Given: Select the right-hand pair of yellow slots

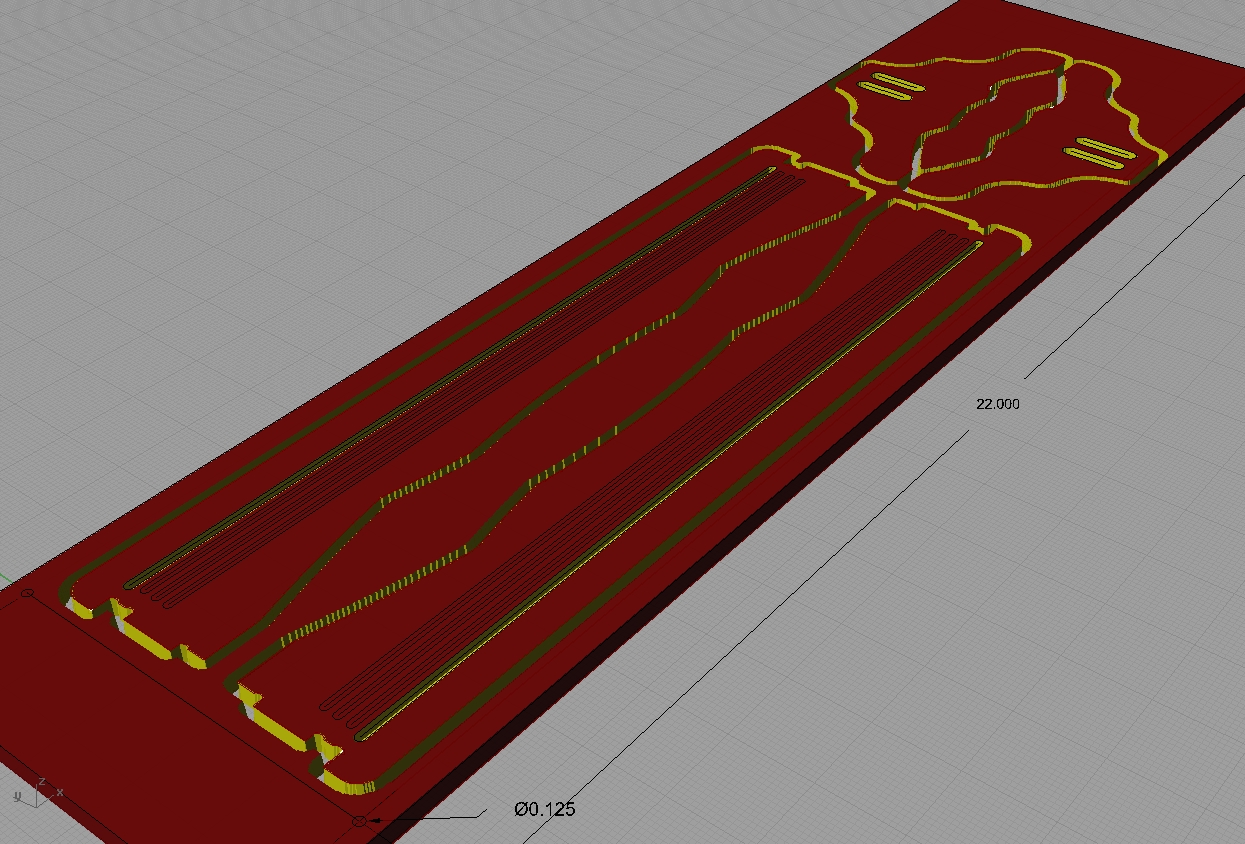Looking at the screenshot, I should [x=1097, y=152].
